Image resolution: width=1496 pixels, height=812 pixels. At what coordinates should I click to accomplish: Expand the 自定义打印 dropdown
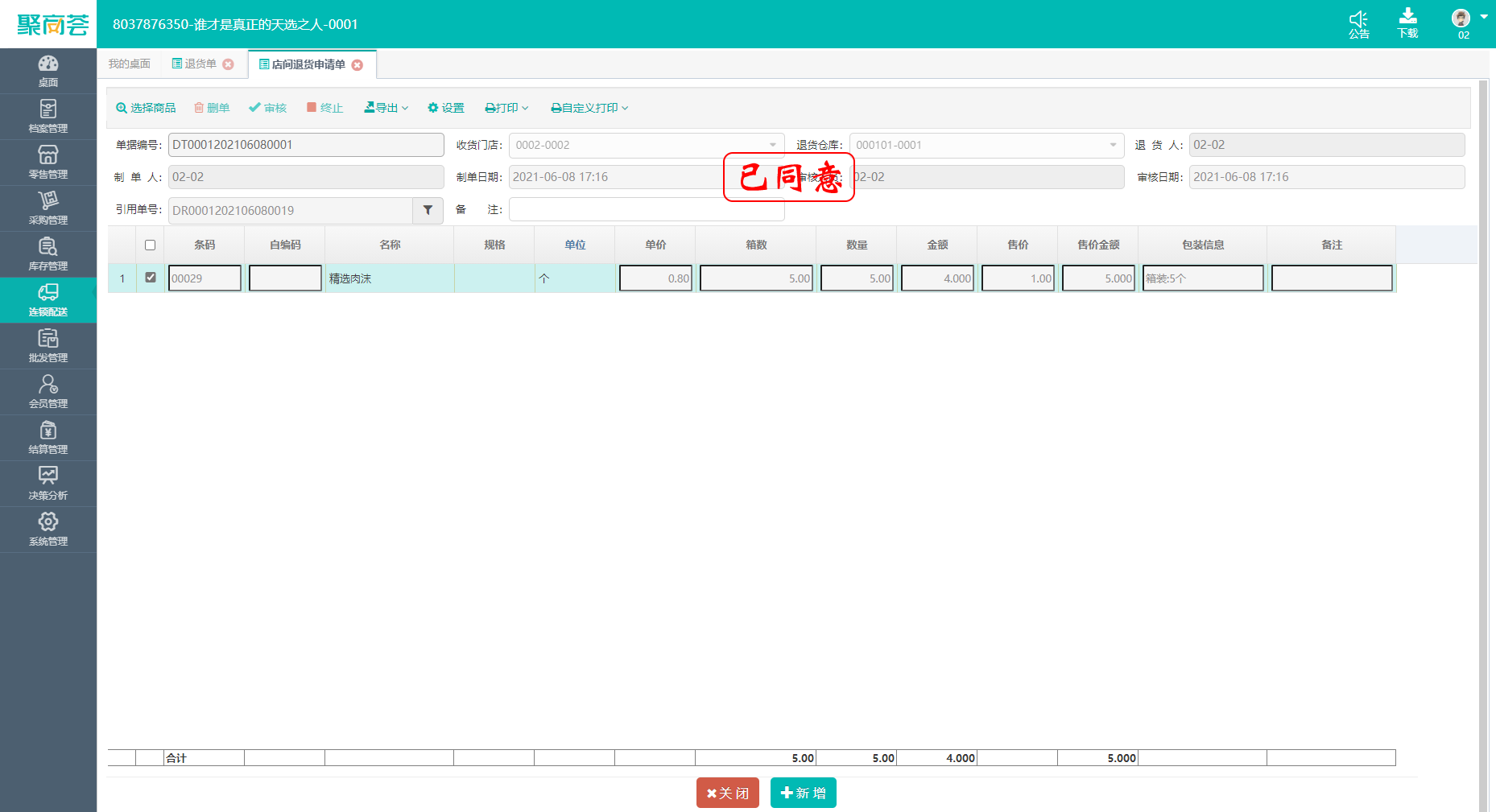click(589, 108)
